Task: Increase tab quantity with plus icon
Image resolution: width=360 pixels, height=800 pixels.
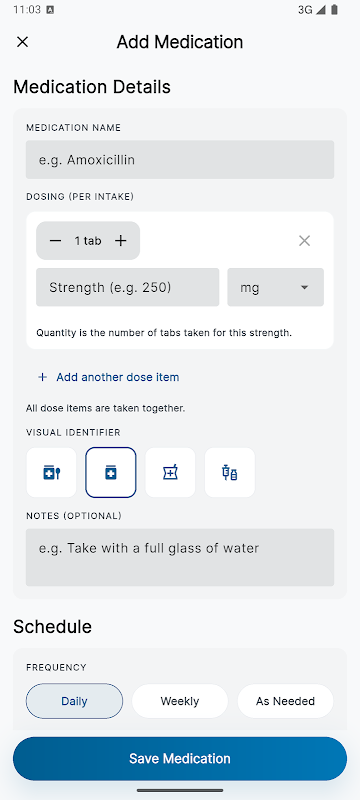Action: click(x=120, y=241)
